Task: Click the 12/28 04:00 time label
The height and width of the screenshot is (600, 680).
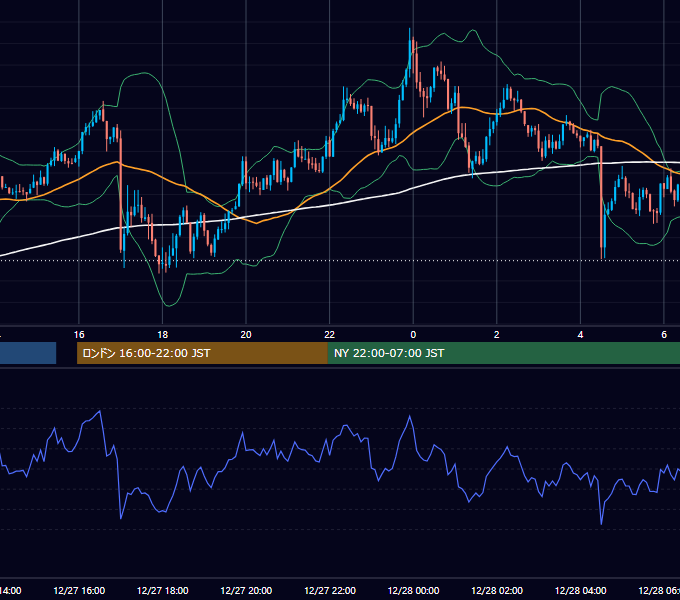Action: 581,590
